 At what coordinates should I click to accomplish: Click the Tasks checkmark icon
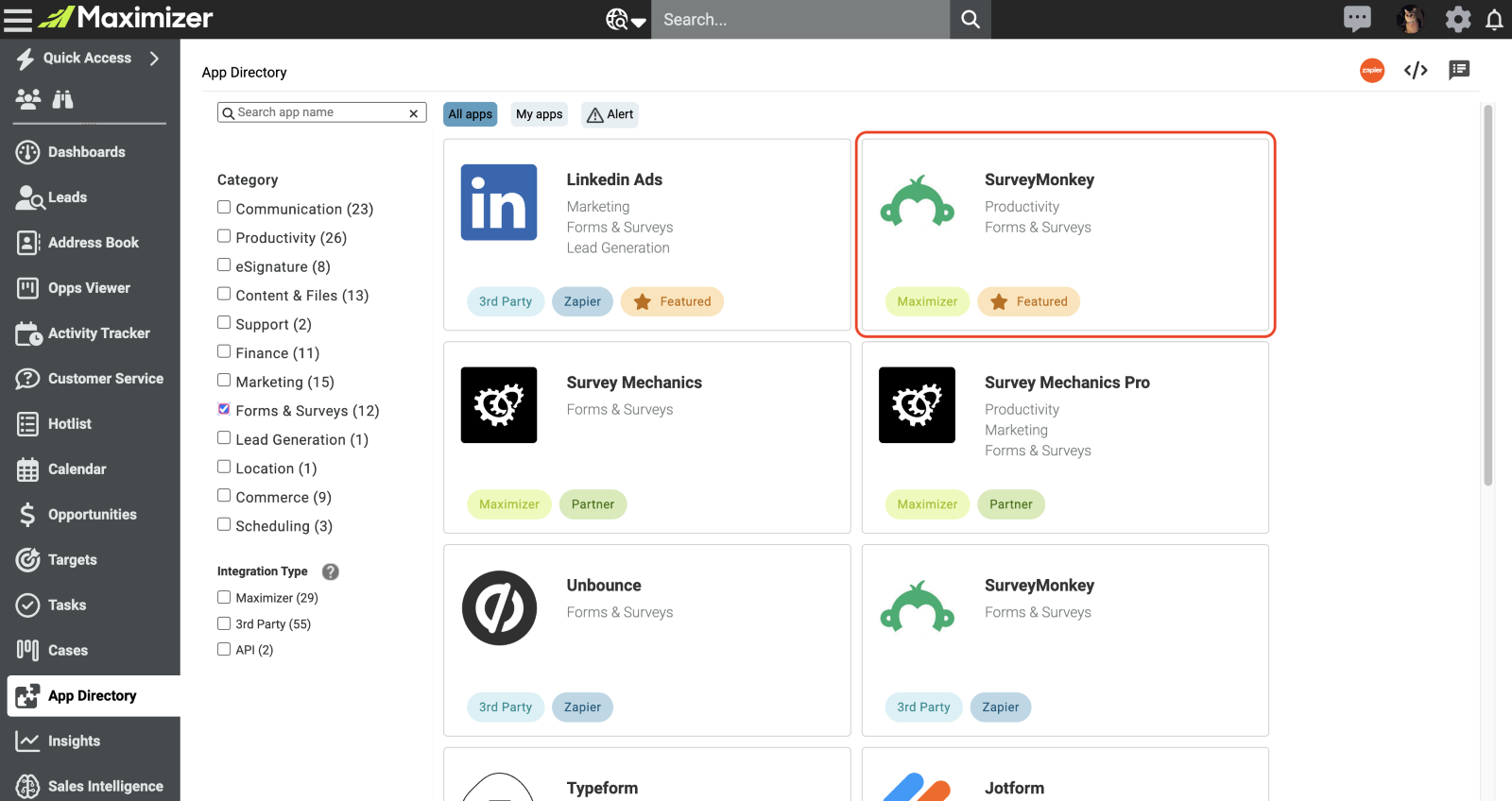click(27, 605)
